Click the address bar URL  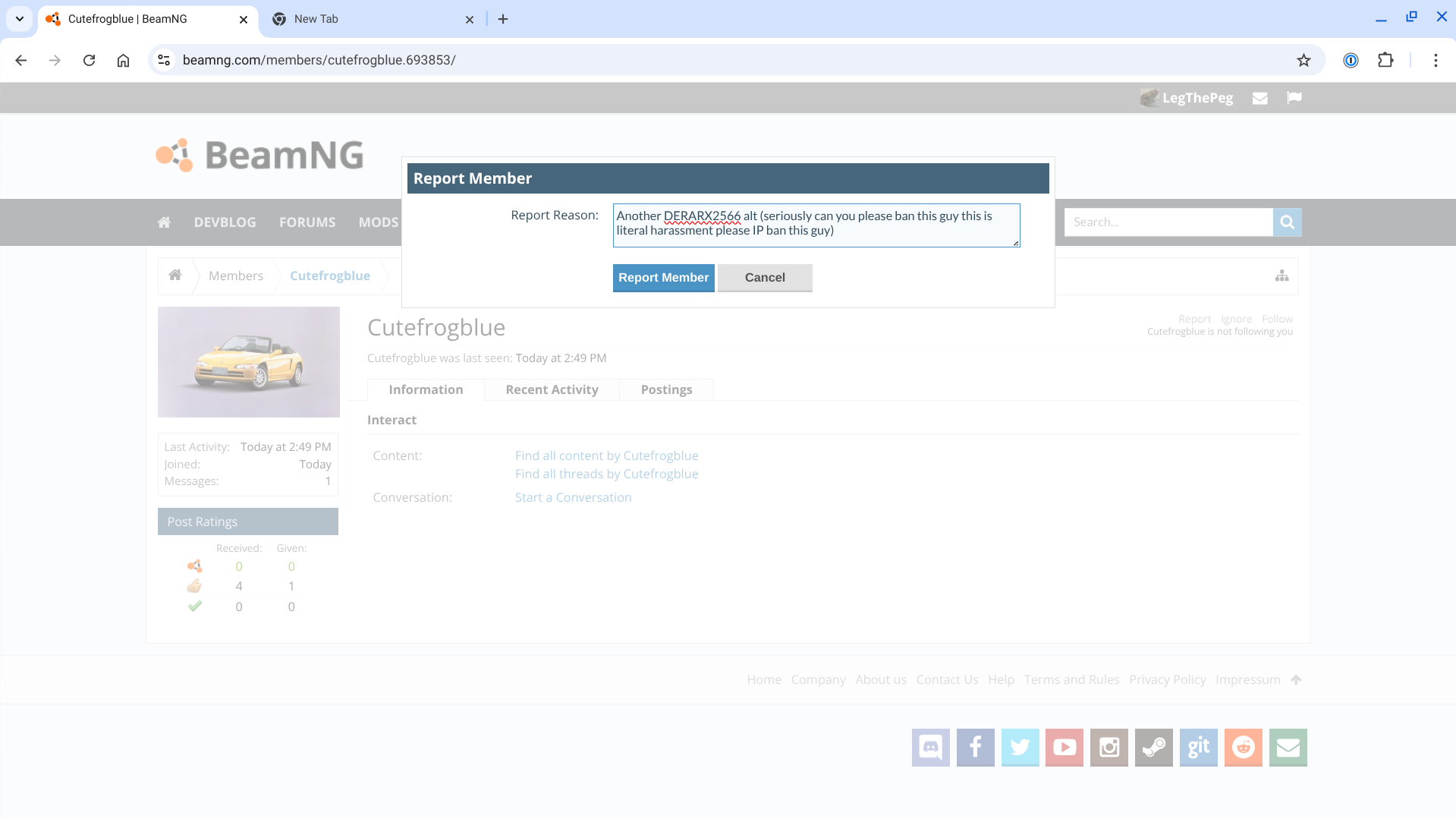click(319, 60)
